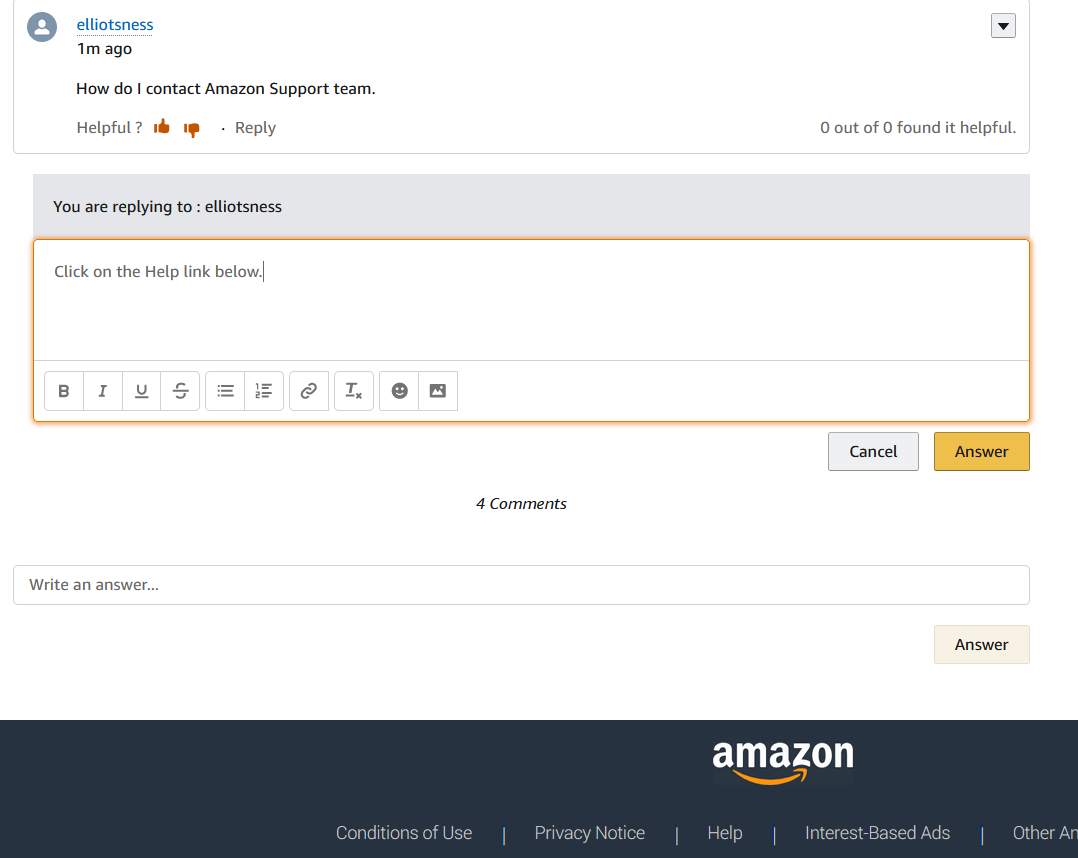
Task: Insert an image with the picture icon
Action: pyautogui.click(x=438, y=390)
